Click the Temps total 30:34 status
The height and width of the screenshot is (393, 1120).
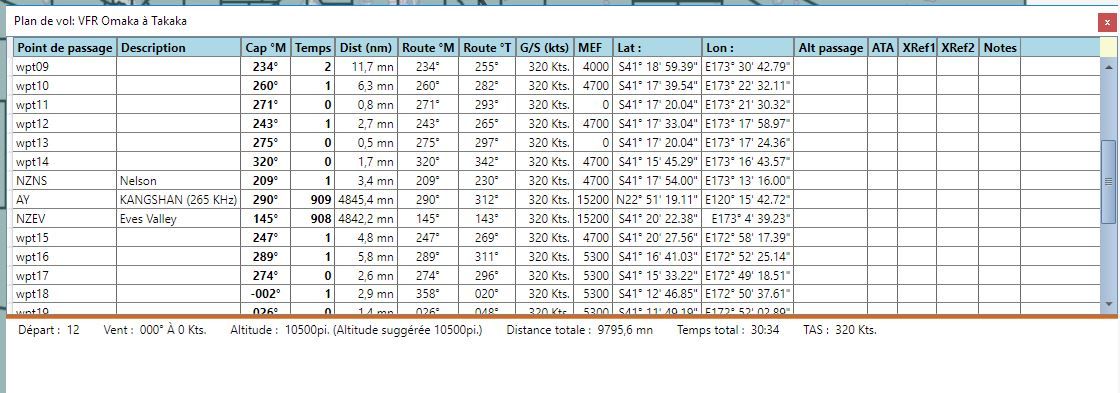pos(728,330)
